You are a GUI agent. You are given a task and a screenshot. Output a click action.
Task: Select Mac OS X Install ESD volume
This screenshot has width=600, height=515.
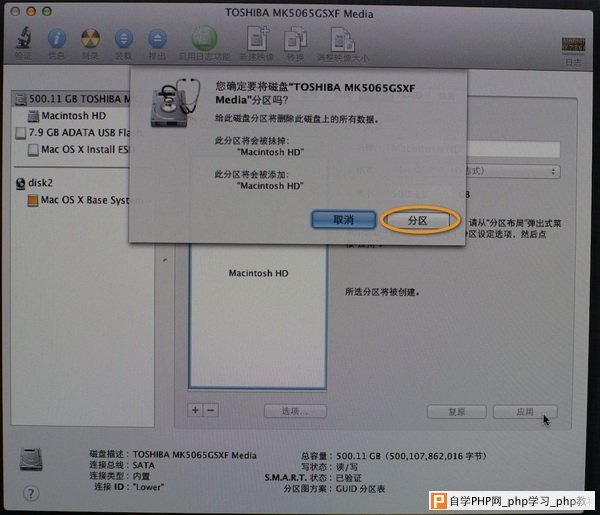pos(79,149)
